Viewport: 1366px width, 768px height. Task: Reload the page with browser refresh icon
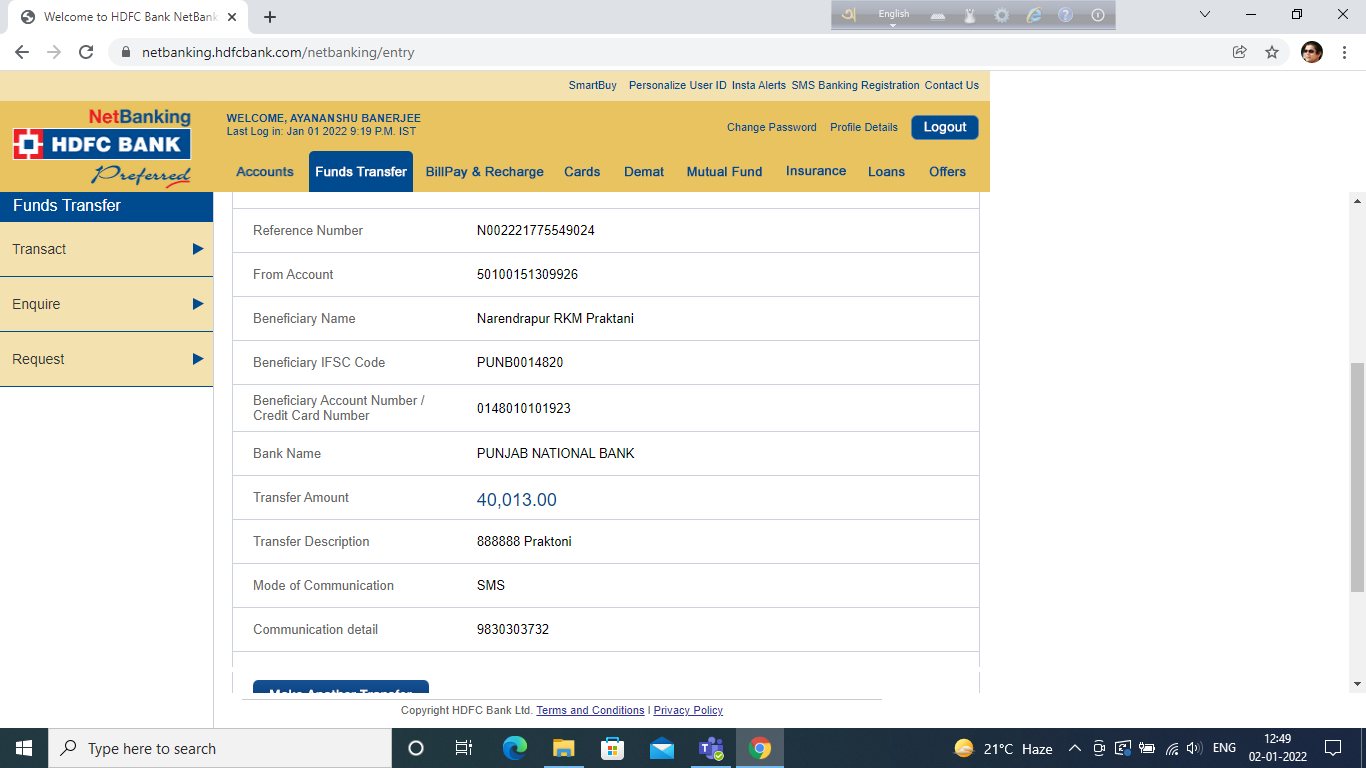(86, 52)
